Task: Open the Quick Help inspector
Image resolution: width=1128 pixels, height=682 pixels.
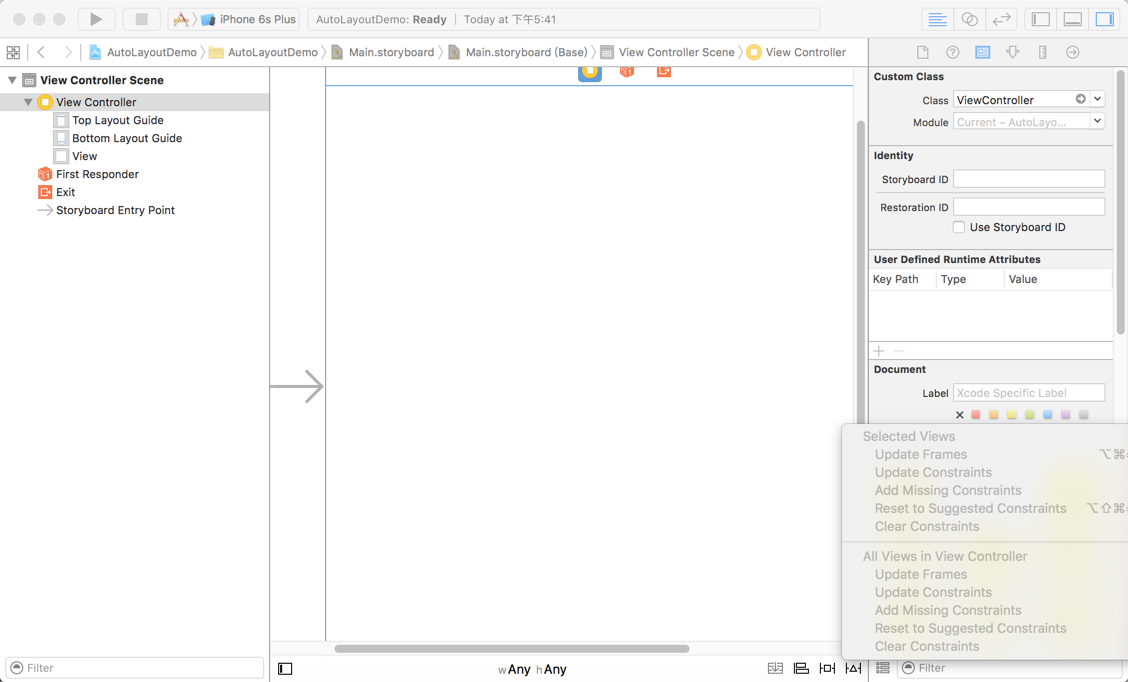Action: click(x=952, y=52)
